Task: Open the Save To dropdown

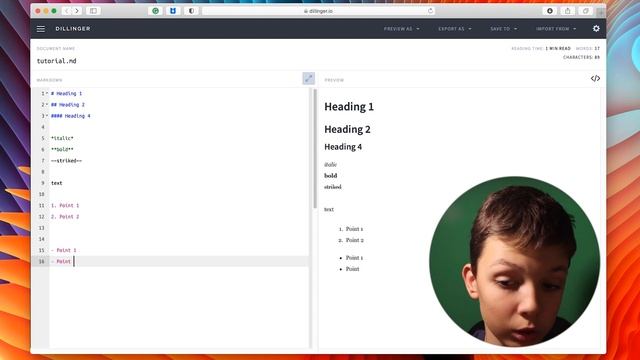Action: click(504, 29)
